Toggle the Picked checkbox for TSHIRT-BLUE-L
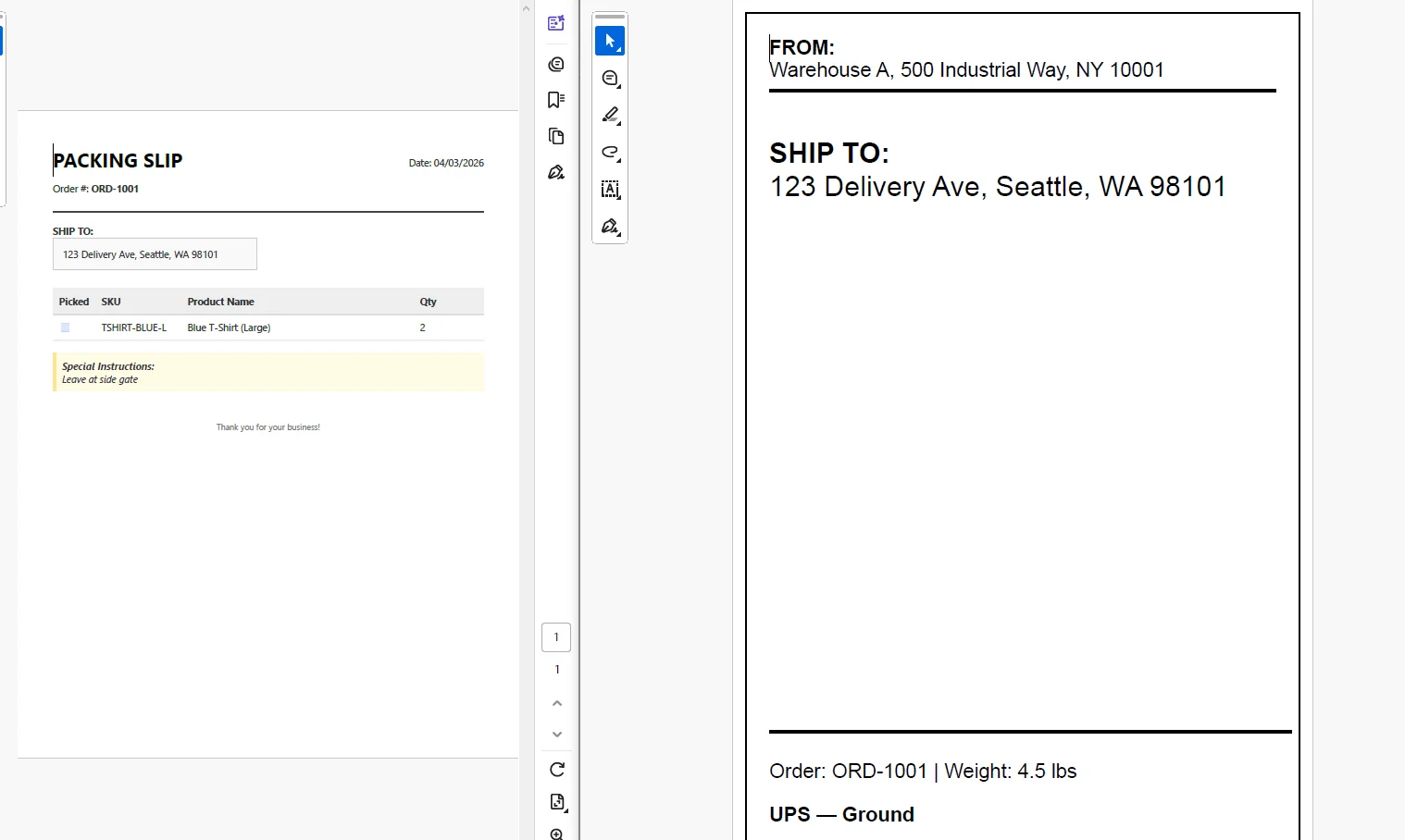Screen dimensions: 1405x840 (x=65, y=327)
